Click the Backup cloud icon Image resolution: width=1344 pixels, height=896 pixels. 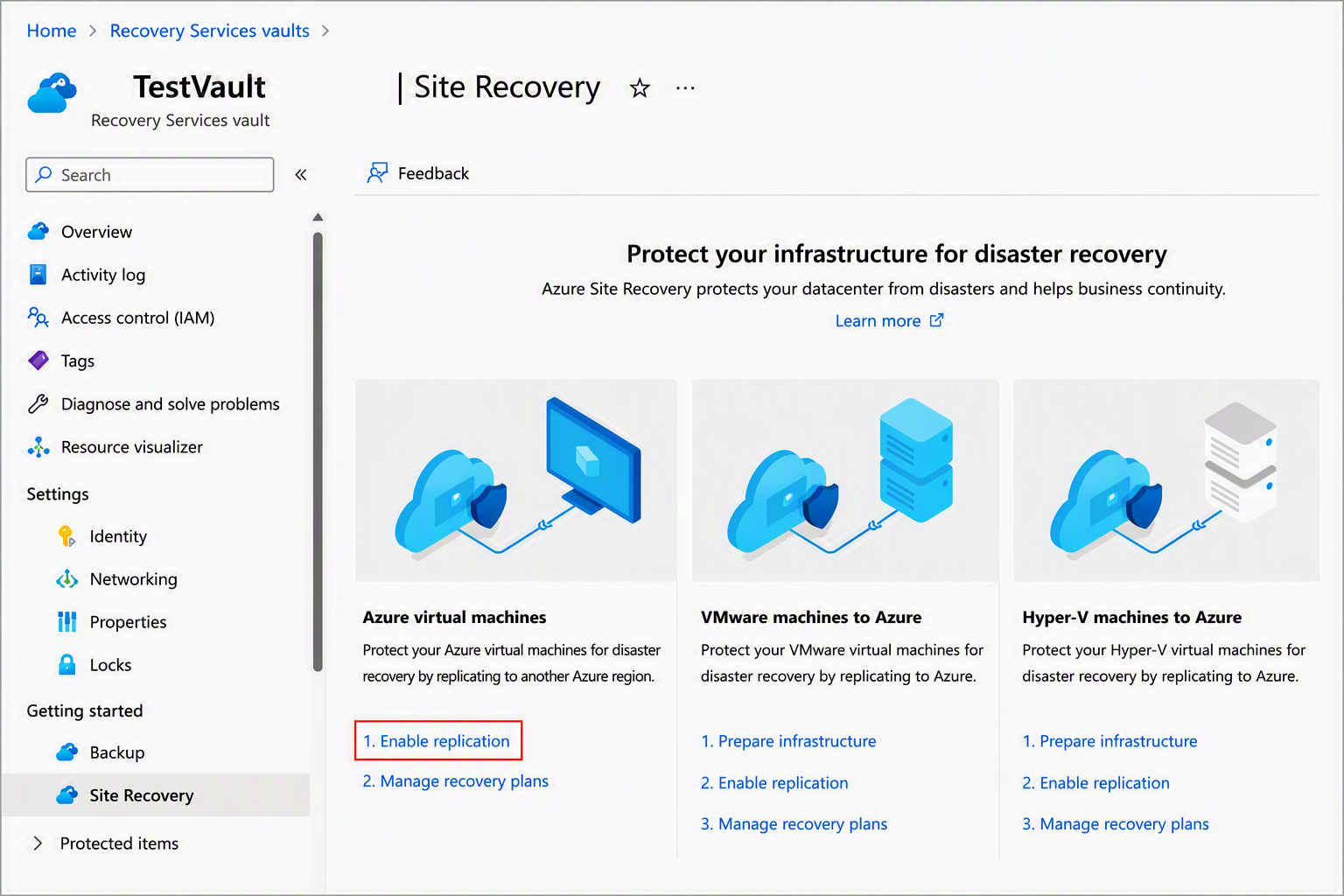(x=66, y=752)
